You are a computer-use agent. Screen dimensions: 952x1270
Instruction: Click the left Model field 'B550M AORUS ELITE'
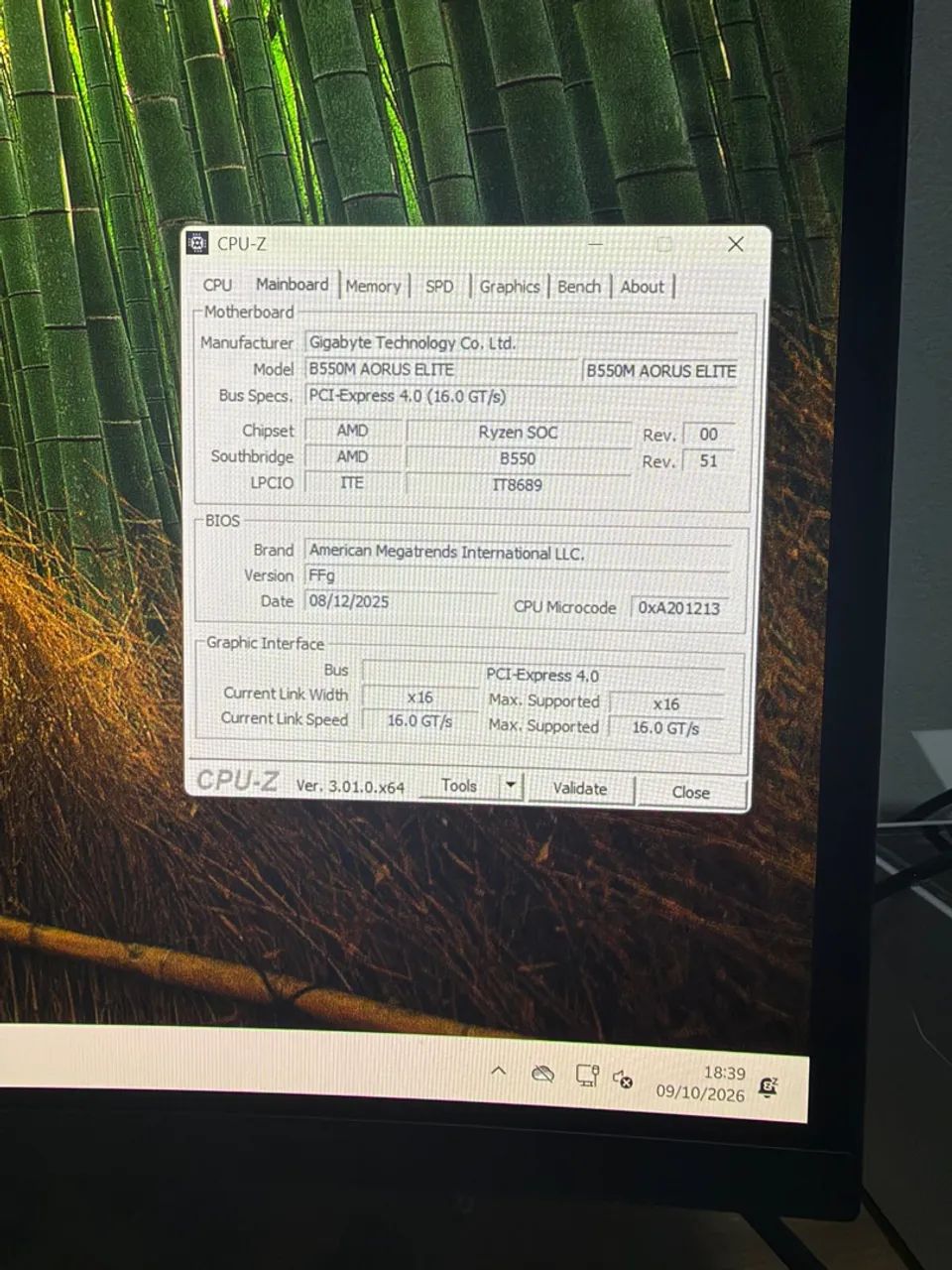pos(440,369)
